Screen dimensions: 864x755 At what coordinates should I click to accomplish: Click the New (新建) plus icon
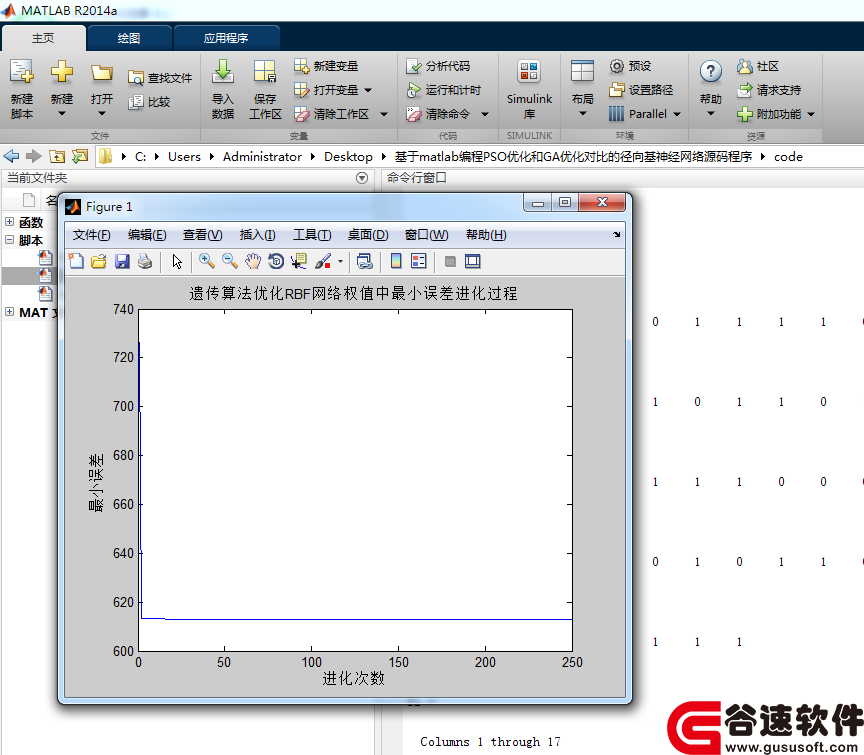(62, 72)
